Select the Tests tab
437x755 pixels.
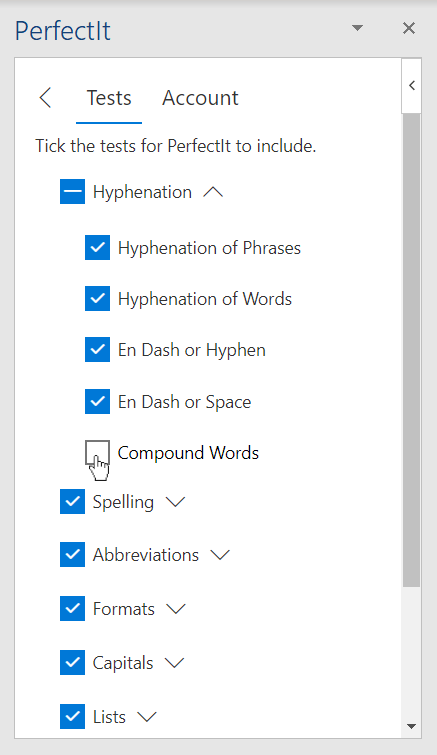(109, 98)
